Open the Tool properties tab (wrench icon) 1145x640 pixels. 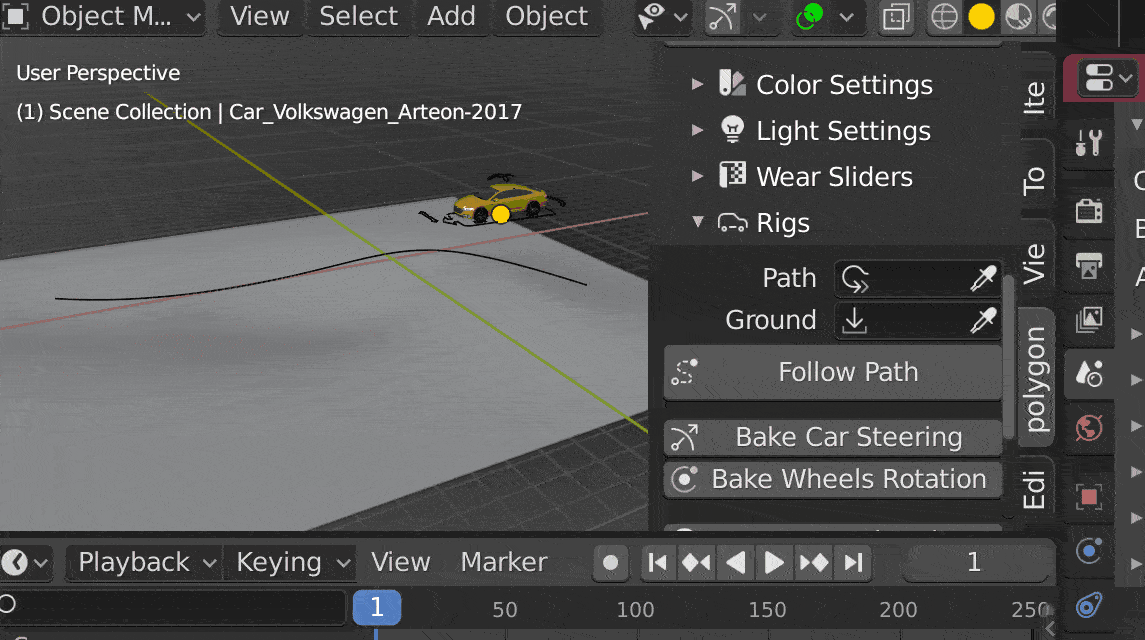click(x=1088, y=143)
